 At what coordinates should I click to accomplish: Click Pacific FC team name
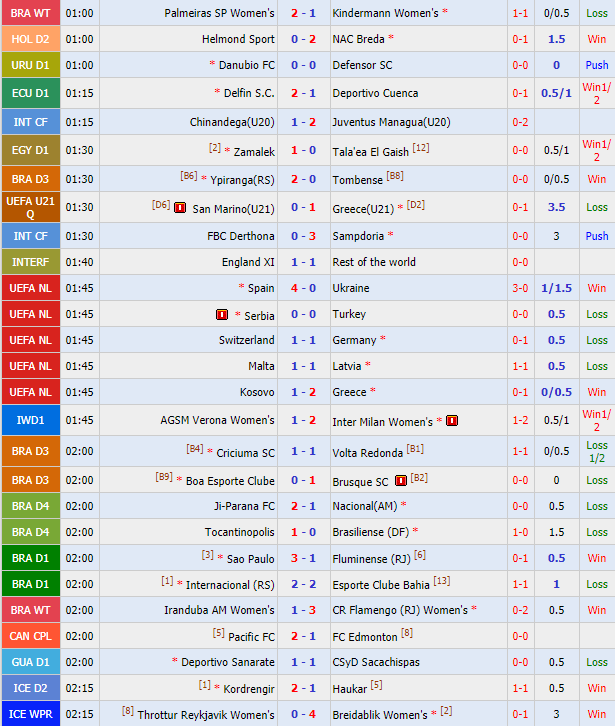(x=251, y=637)
